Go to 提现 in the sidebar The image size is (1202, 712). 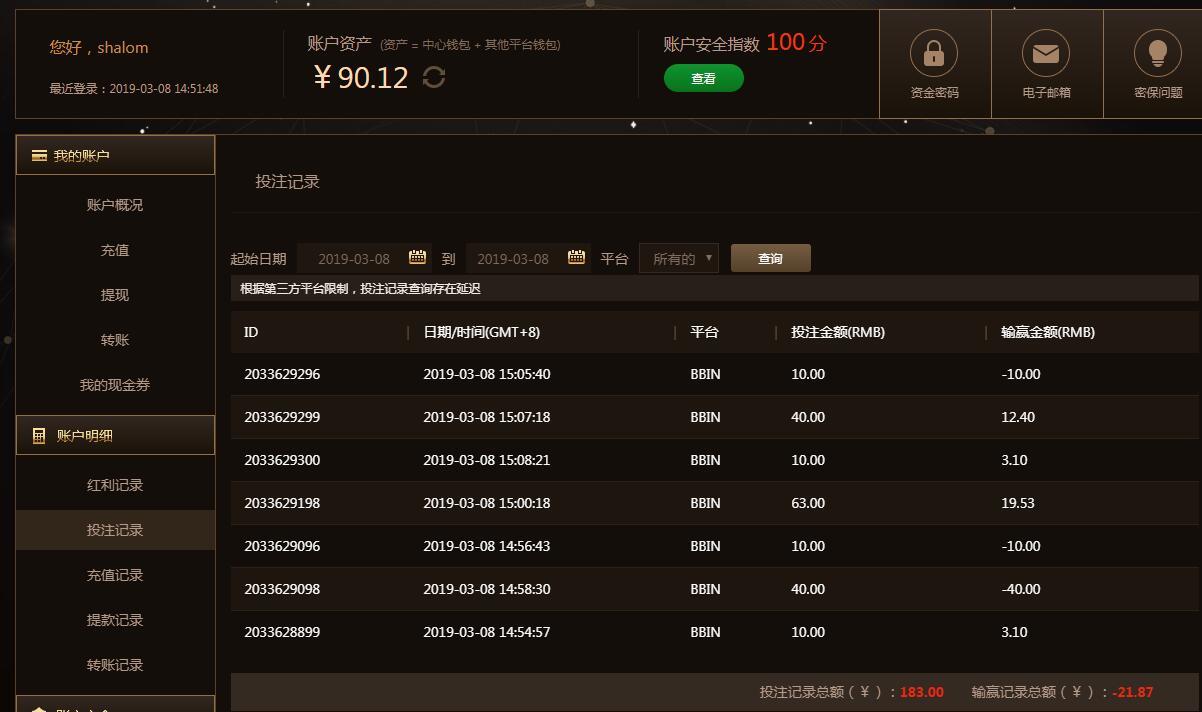pos(115,295)
